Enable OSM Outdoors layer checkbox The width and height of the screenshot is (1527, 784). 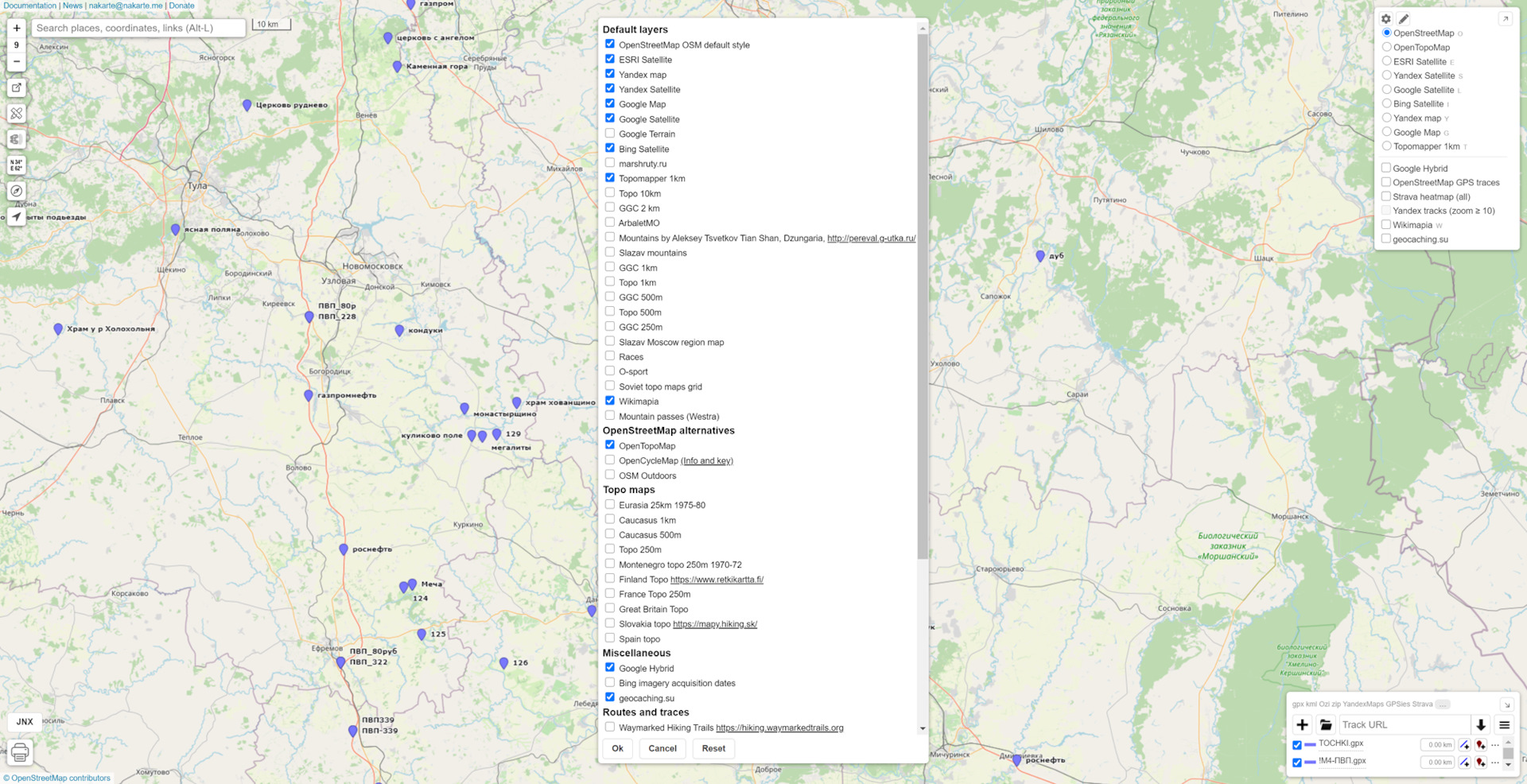click(x=610, y=475)
